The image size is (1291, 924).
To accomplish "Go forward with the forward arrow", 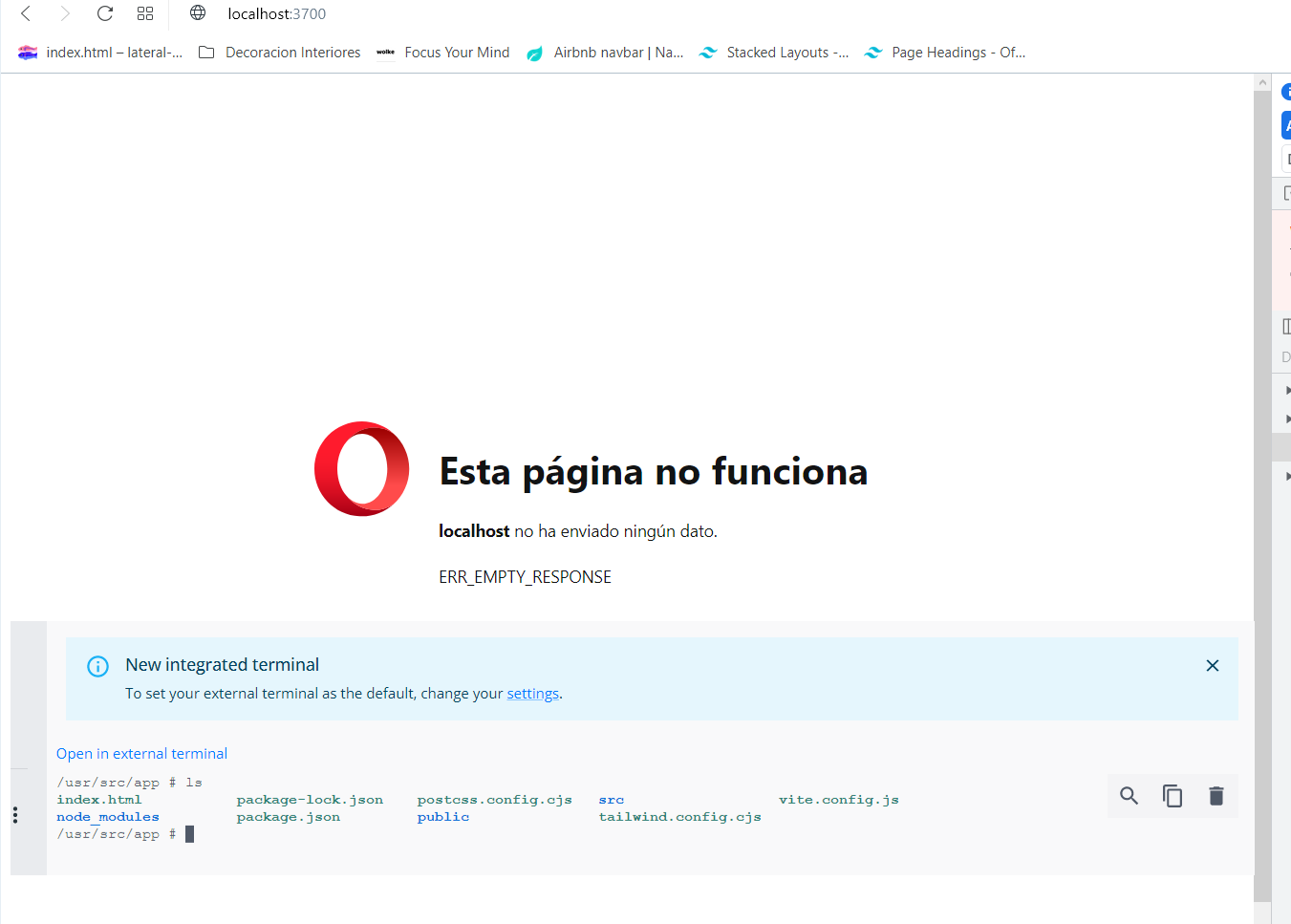I will coord(65,13).
